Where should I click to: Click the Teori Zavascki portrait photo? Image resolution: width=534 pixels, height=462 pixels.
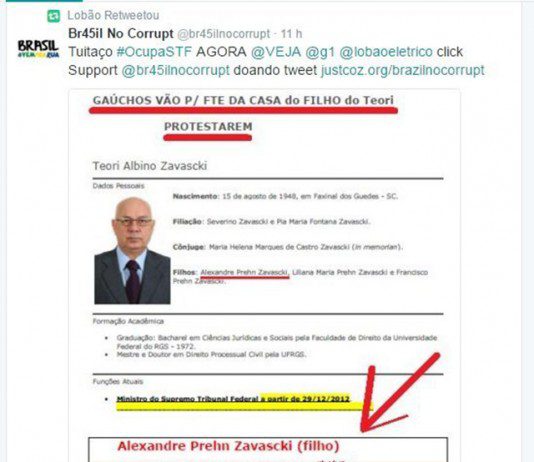pyautogui.click(x=132, y=251)
